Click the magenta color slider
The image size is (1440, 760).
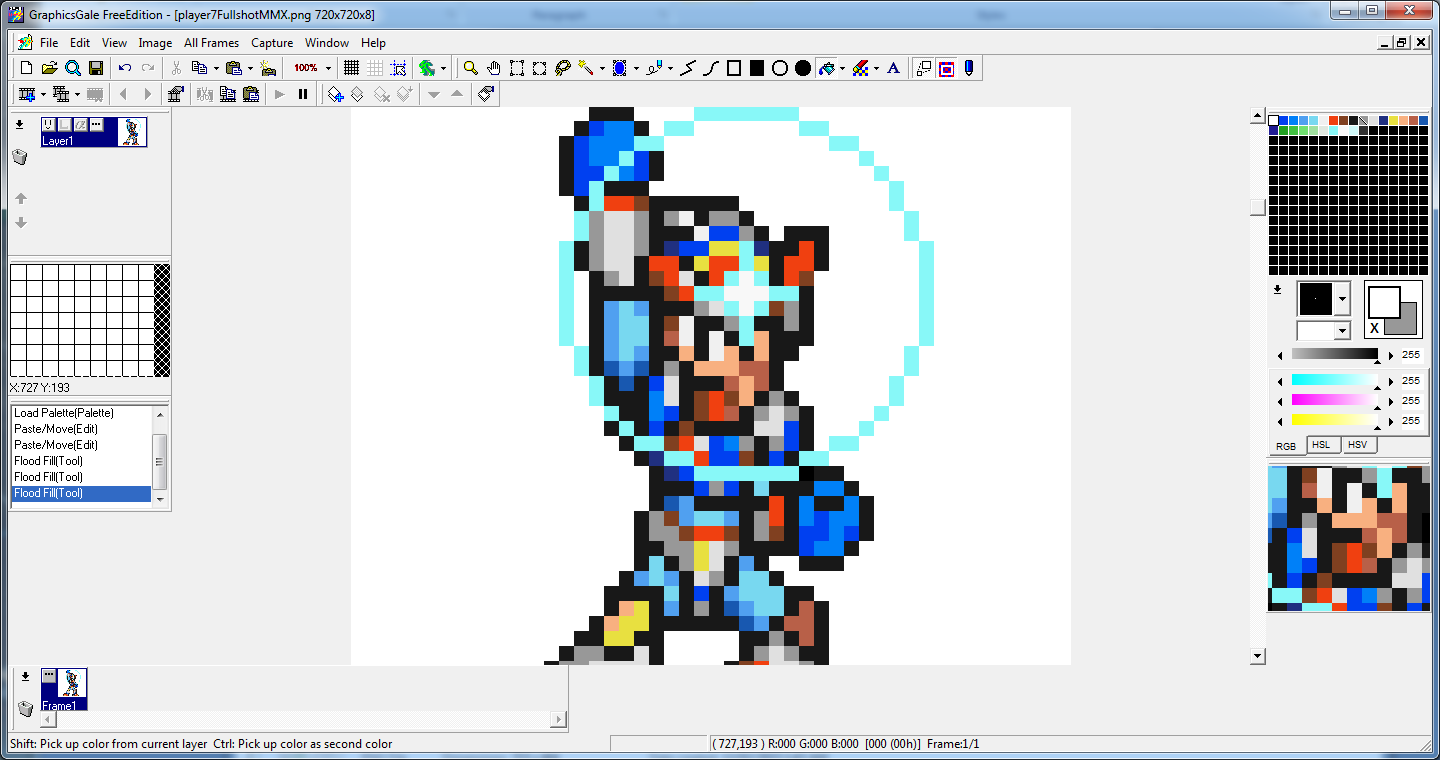[1335, 401]
